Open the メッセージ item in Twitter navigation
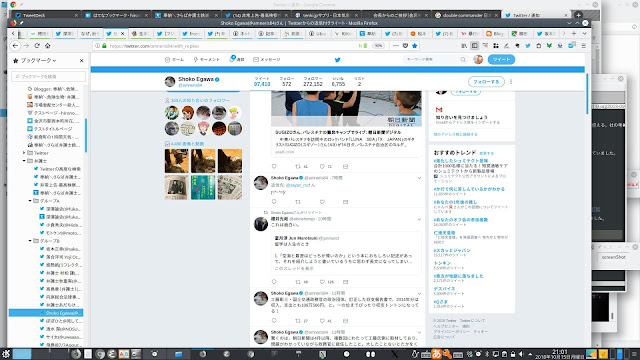 click(267, 60)
